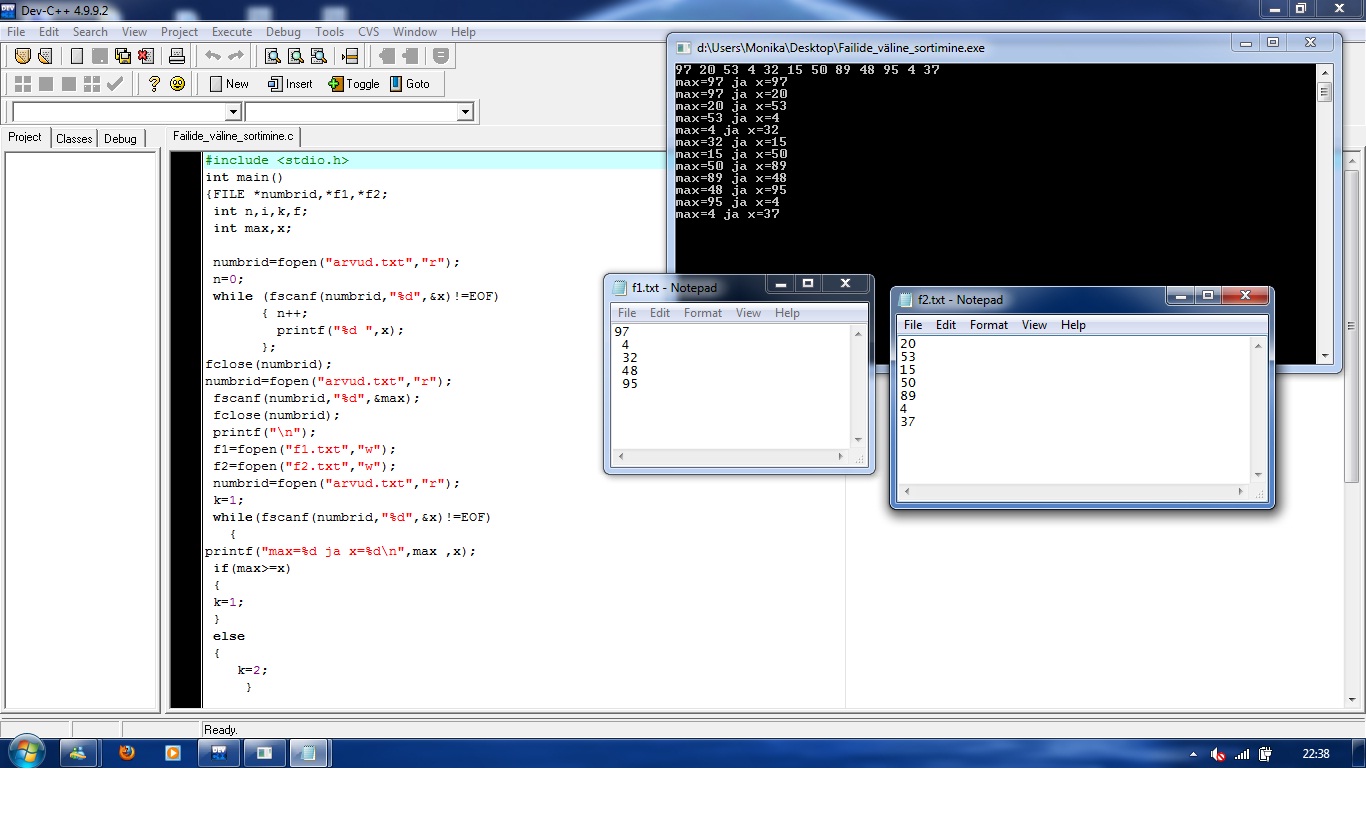Expand the right method combo box
This screenshot has width=1366, height=829.
coord(464,112)
